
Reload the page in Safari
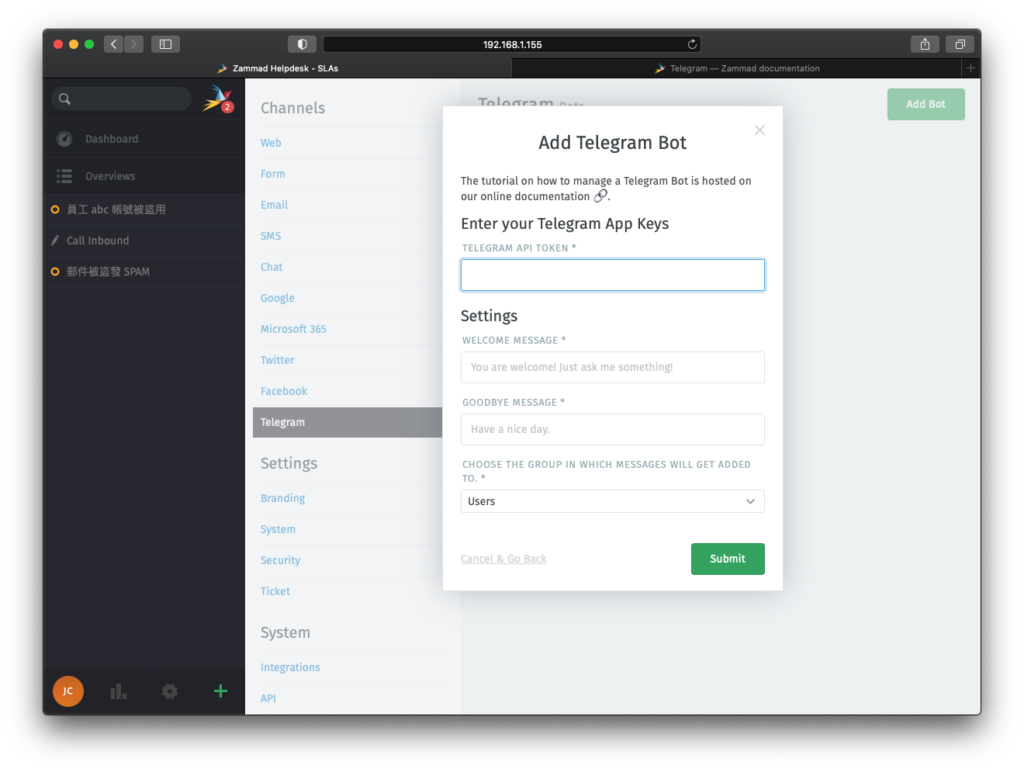point(692,44)
